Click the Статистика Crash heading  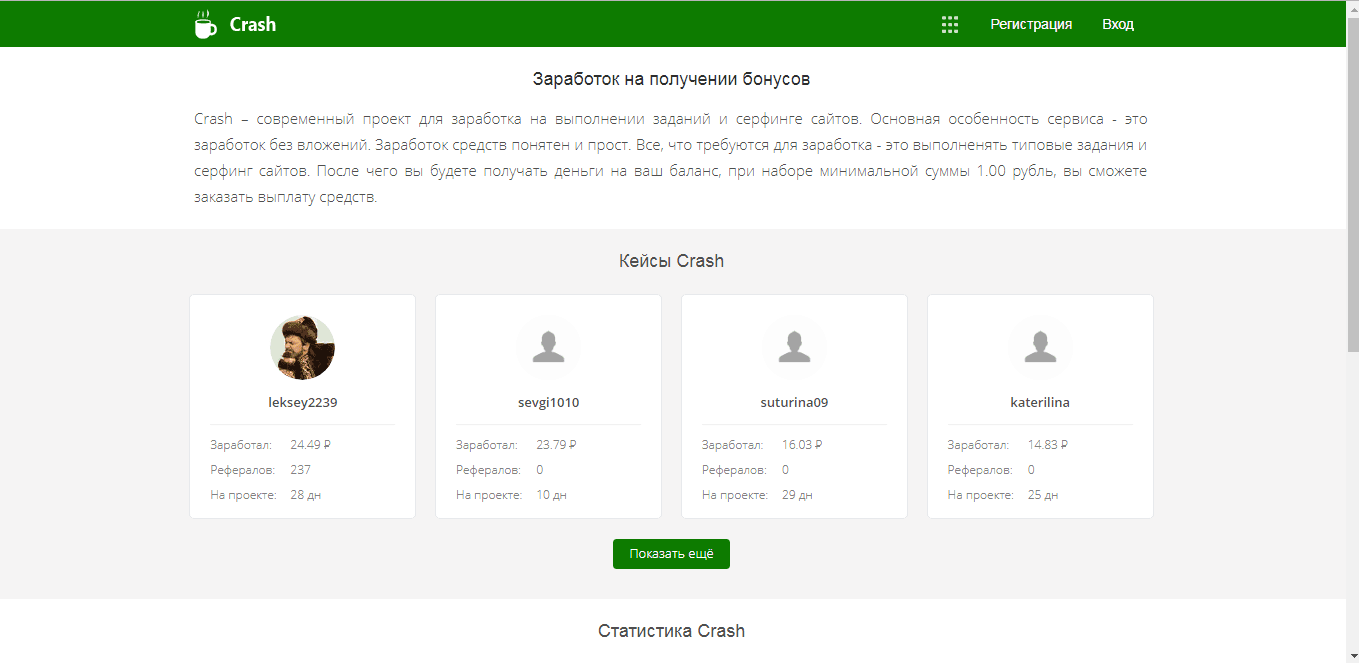pos(671,630)
